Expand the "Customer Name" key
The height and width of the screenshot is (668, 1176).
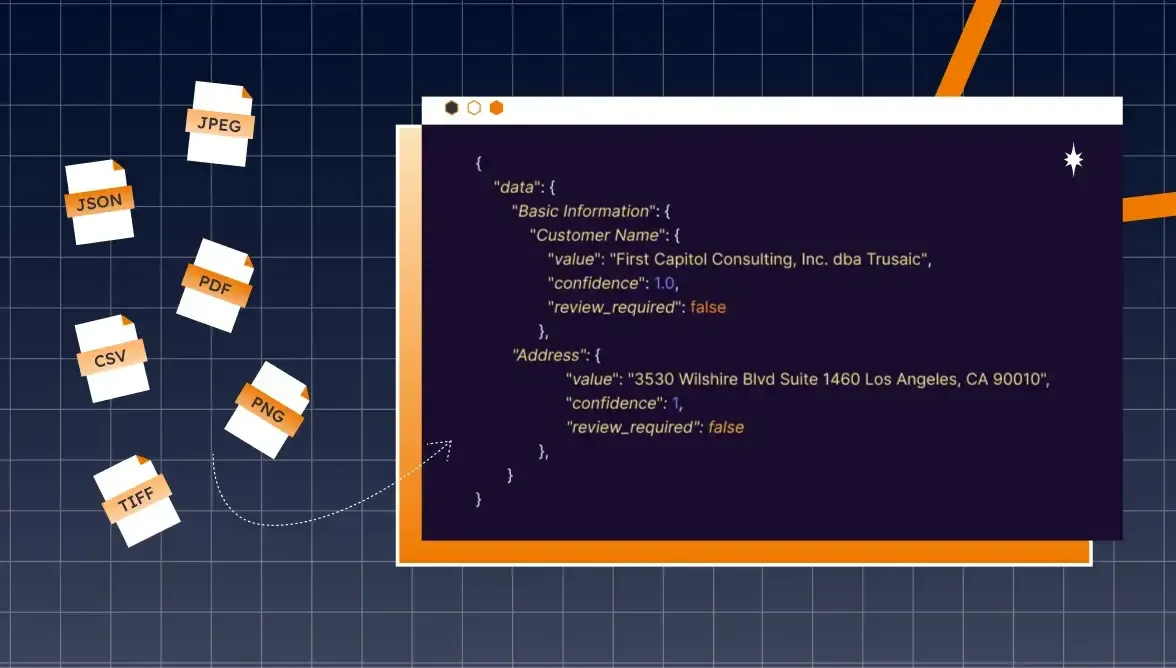point(600,235)
